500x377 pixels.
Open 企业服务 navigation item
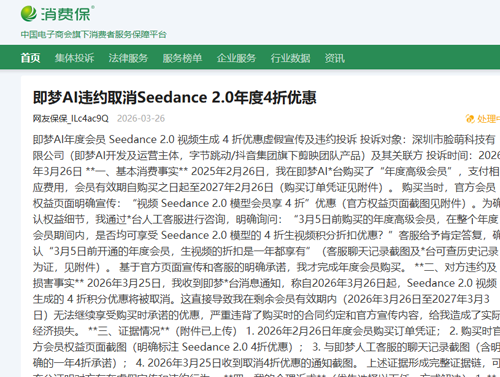[236, 58]
